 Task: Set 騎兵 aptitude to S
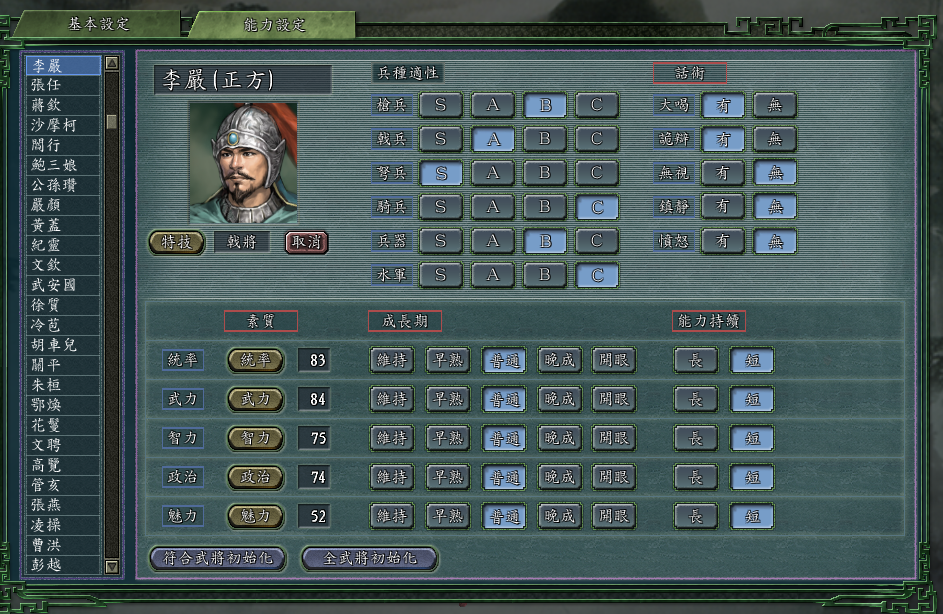[x=441, y=207]
